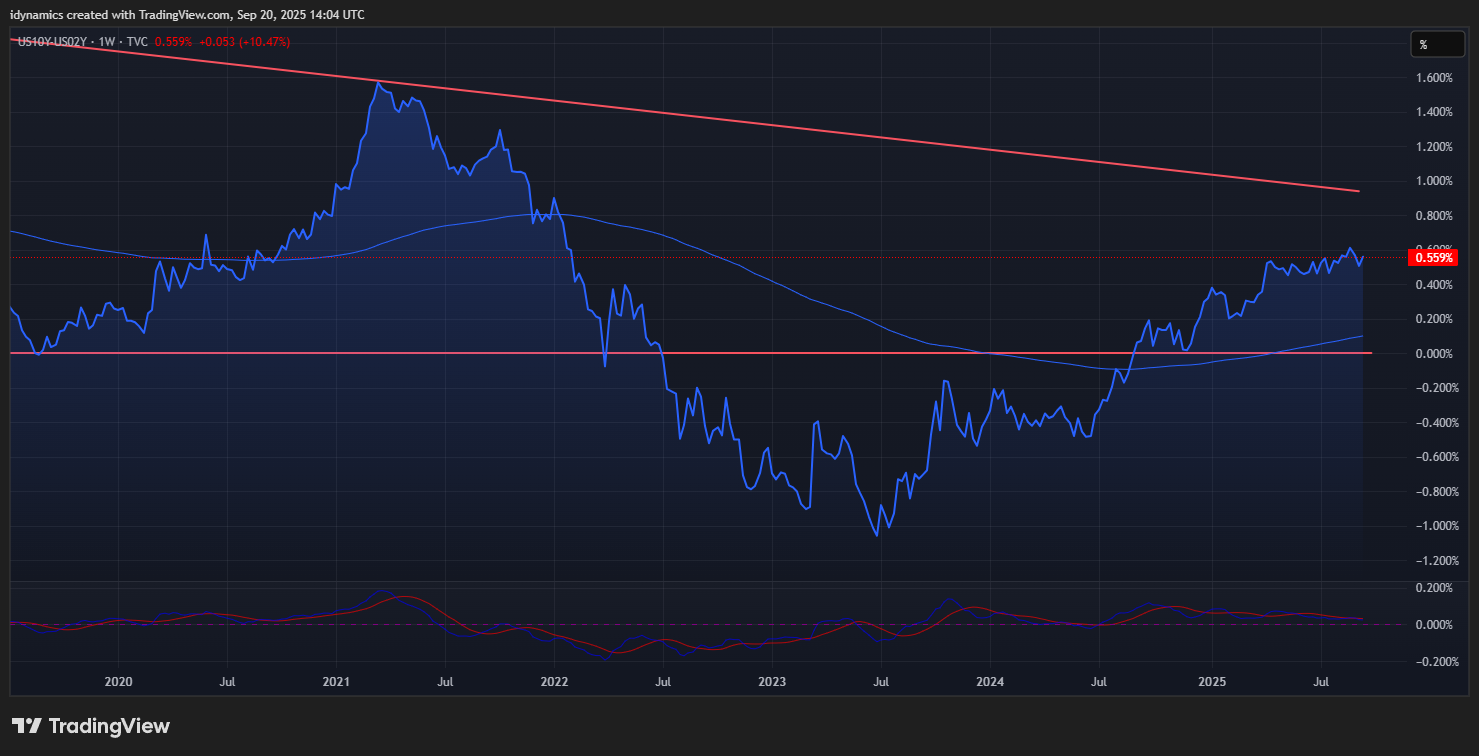Click the 1.000% price scale label

point(1433,181)
